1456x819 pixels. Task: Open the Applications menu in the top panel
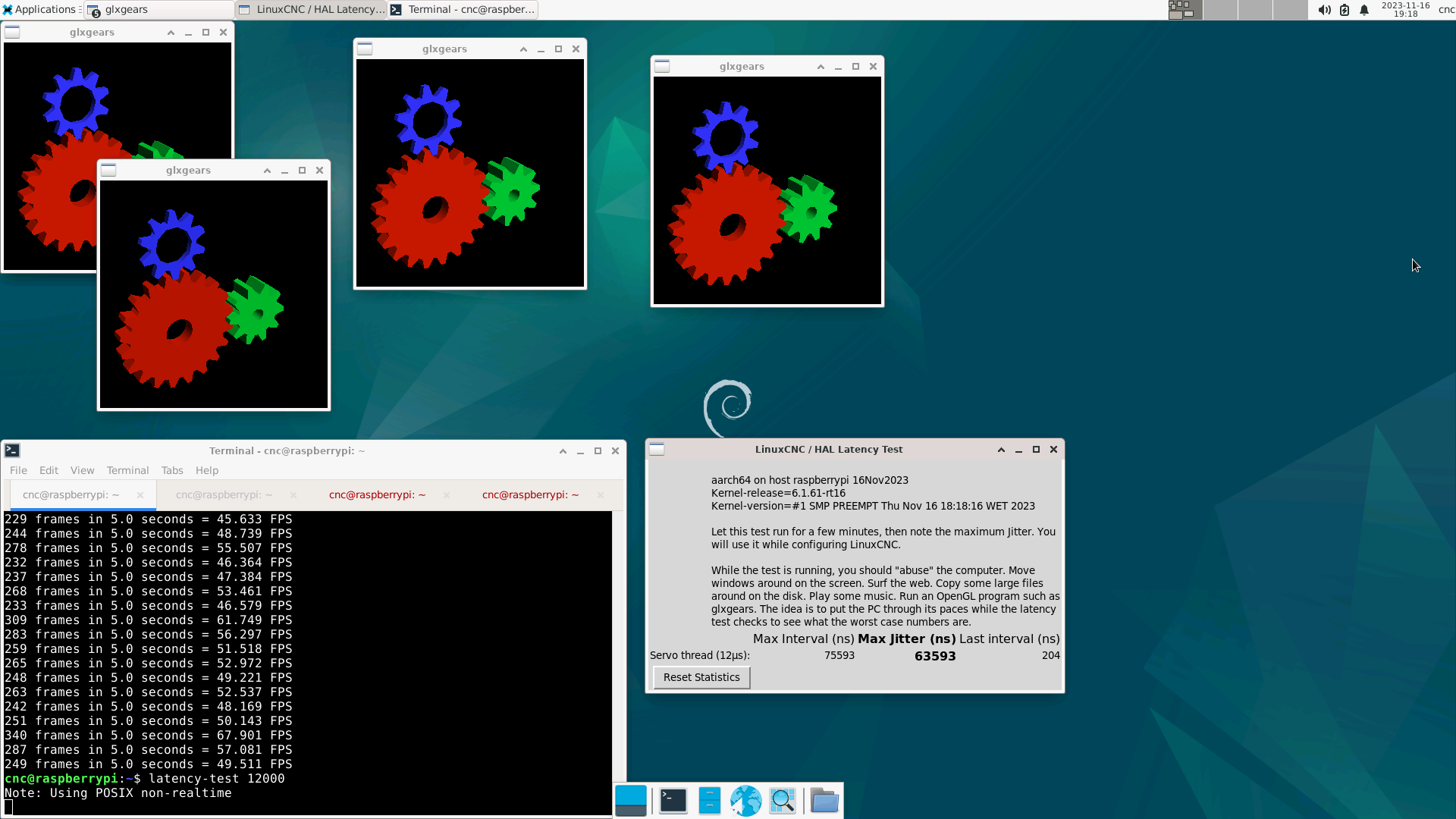(x=39, y=10)
